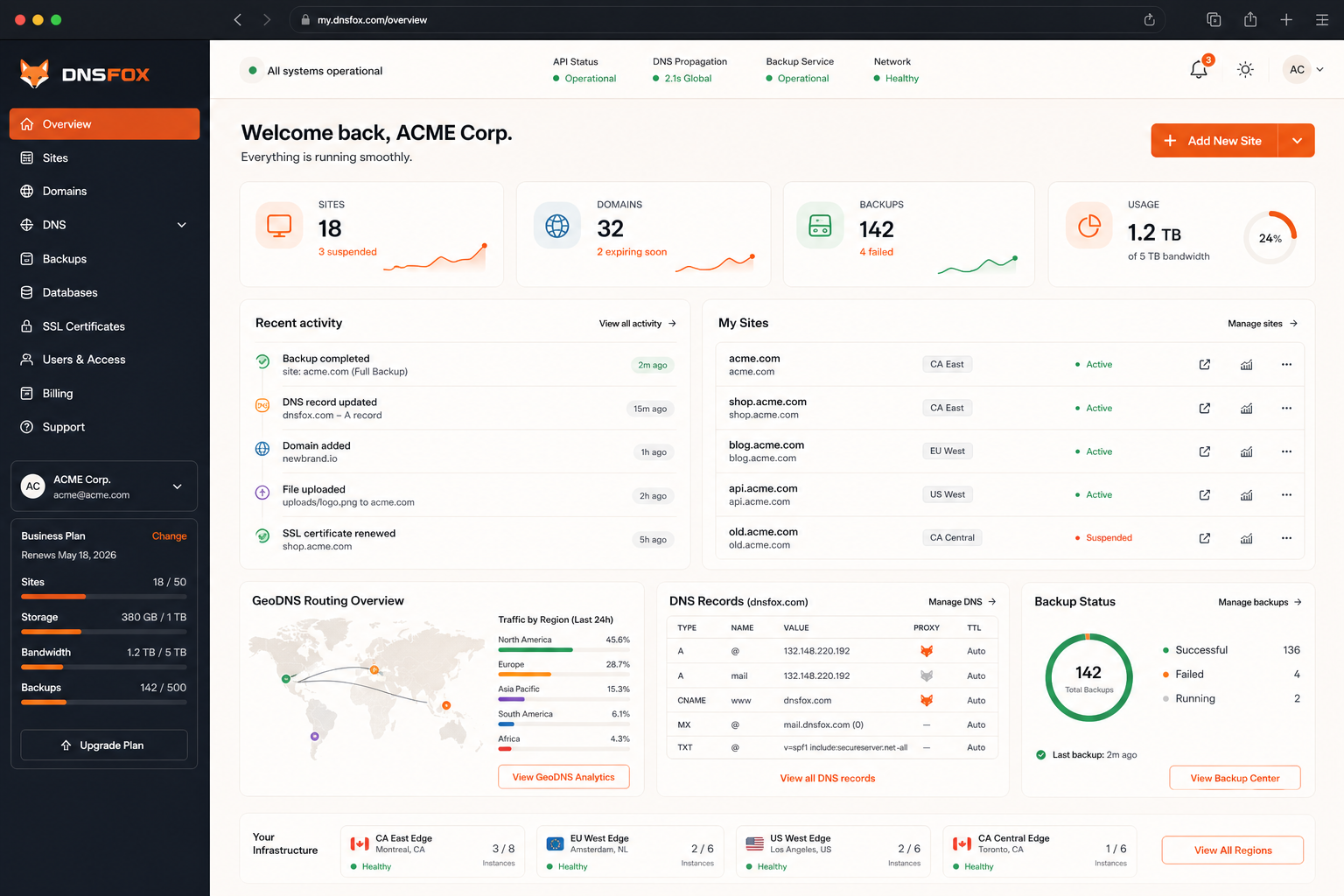The height and width of the screenshot is (896, 1344).
Task: Open the notifications bell
Action: point(1199,69)
